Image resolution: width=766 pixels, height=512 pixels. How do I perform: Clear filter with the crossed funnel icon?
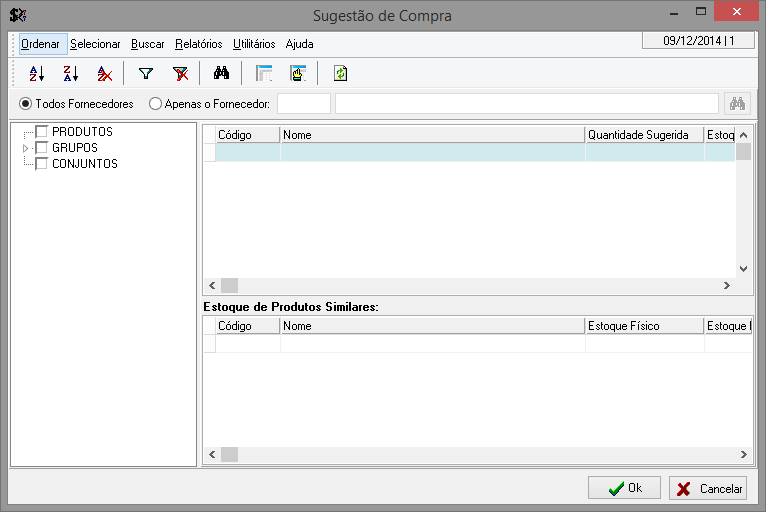180,73
